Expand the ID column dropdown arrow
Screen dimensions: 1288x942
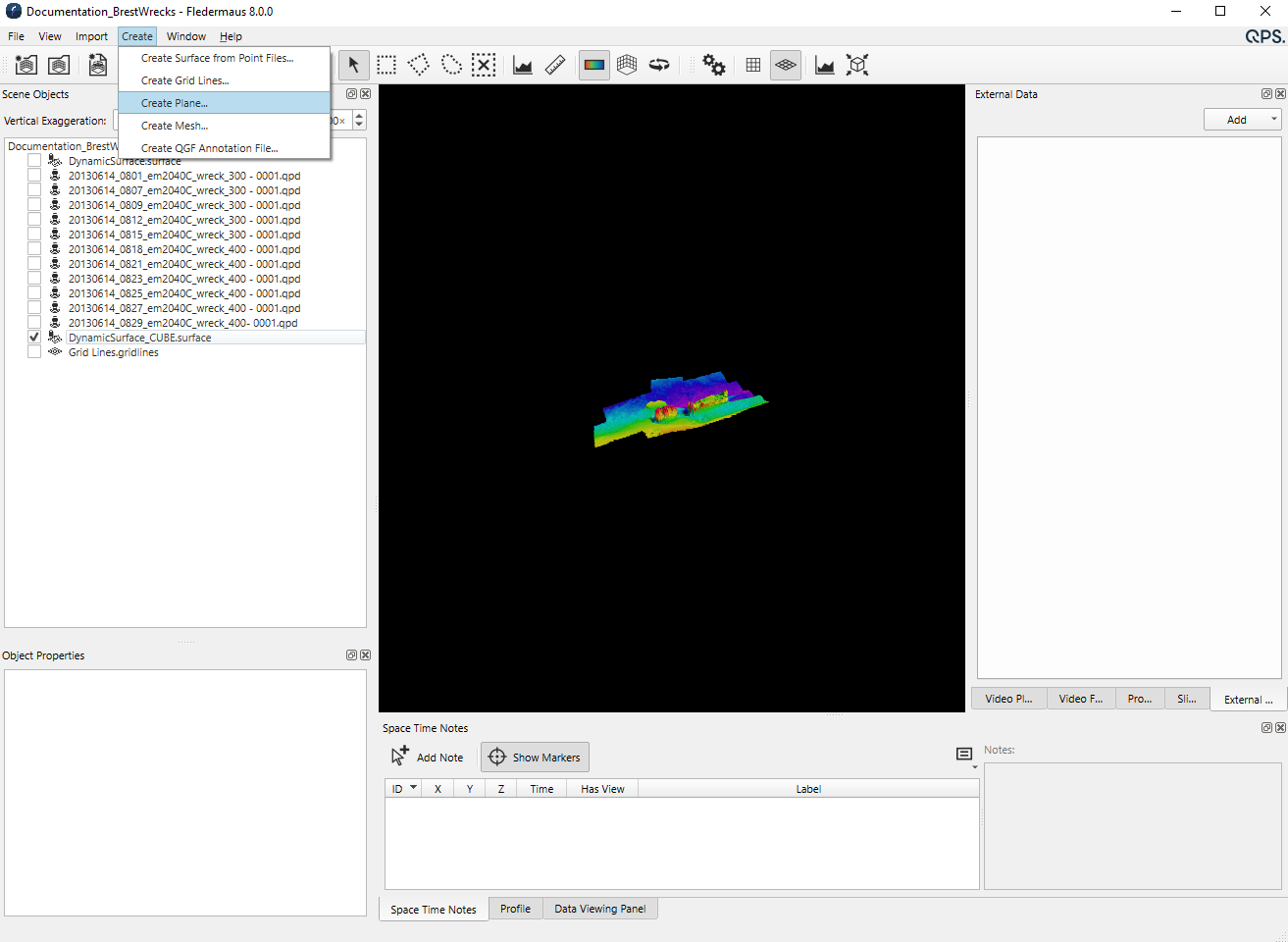(413, 788)
